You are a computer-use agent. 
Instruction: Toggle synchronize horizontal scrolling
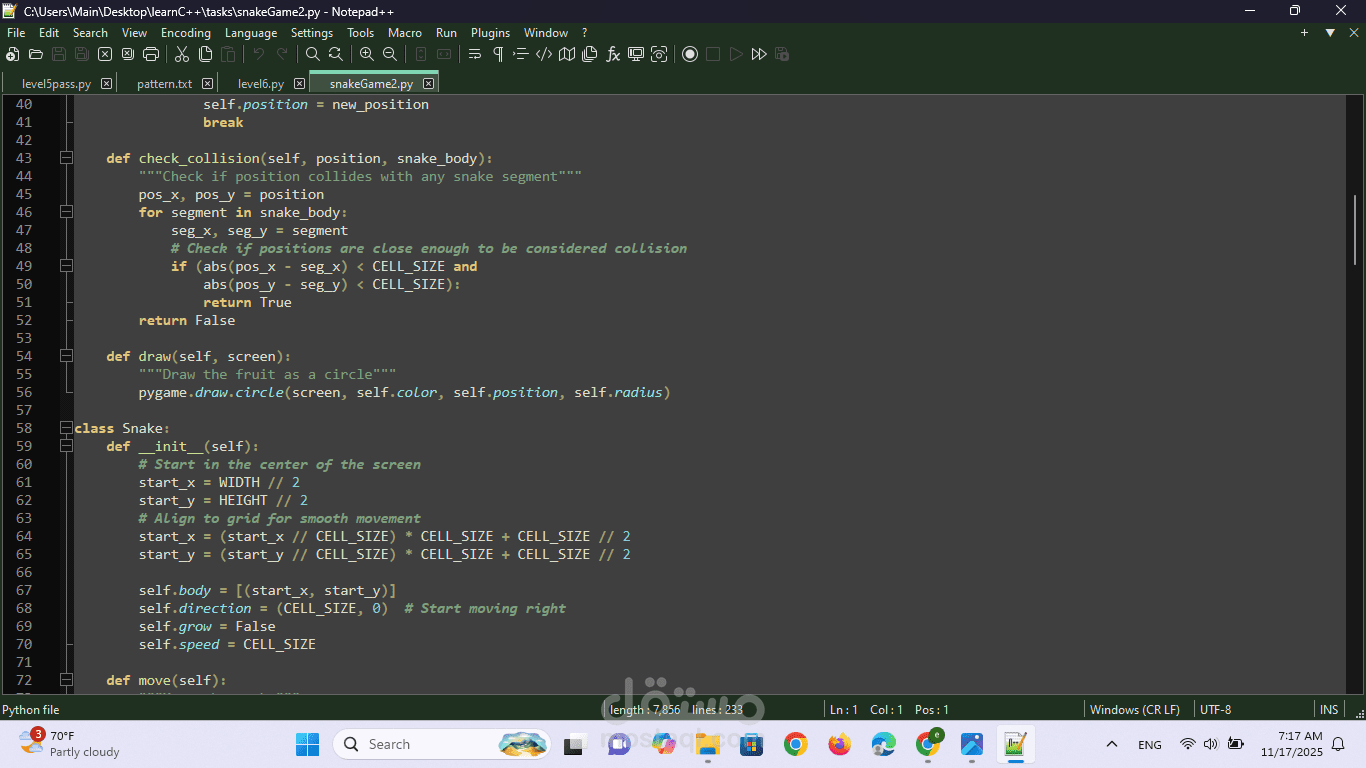point(444,54)
